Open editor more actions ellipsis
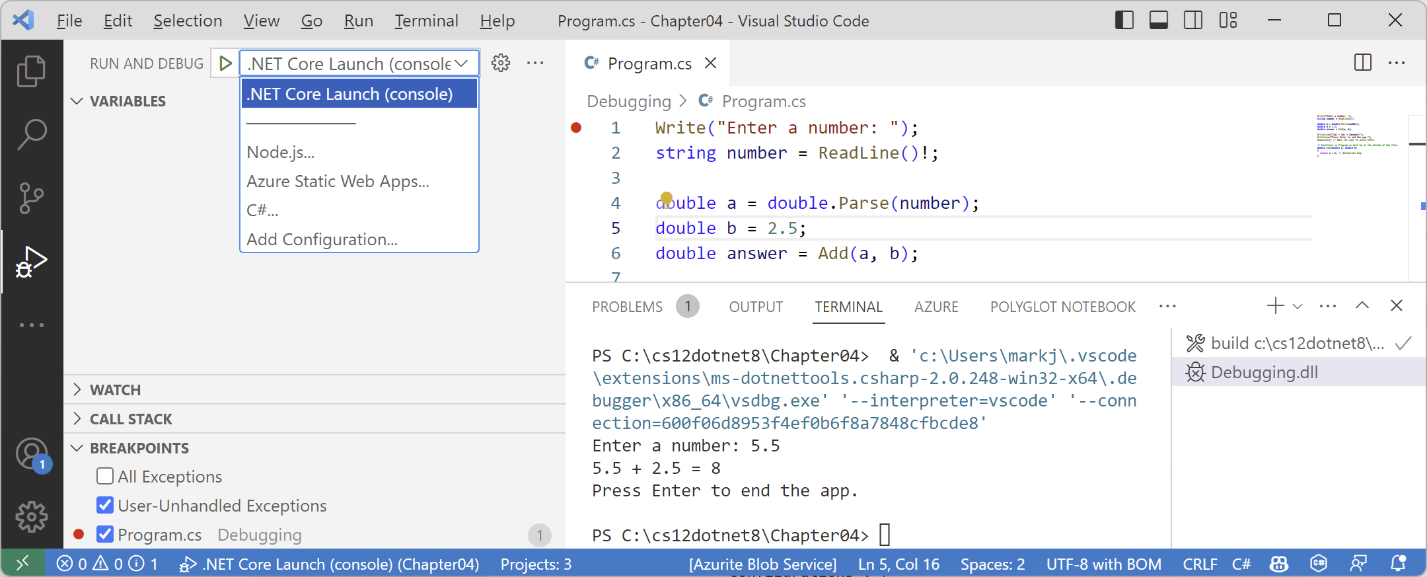 1396,63
